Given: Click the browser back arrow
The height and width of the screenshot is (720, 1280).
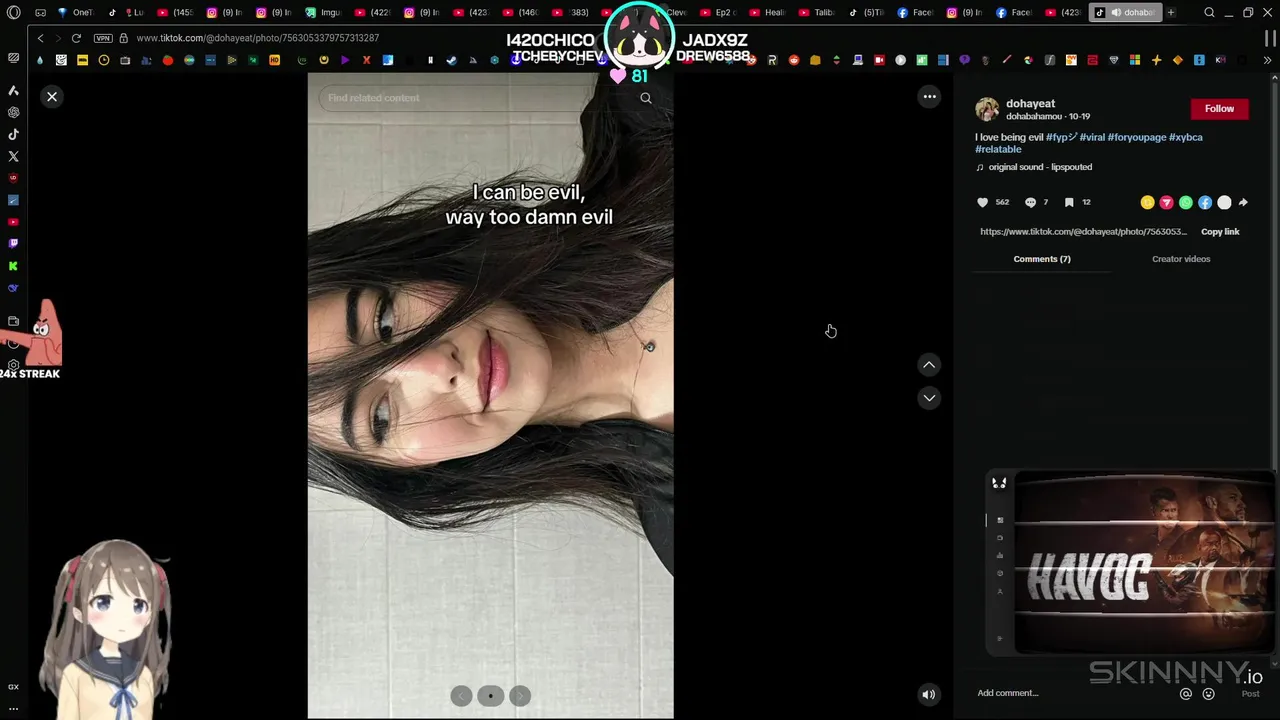Looking at the screenshot, I should coord(40,38).
